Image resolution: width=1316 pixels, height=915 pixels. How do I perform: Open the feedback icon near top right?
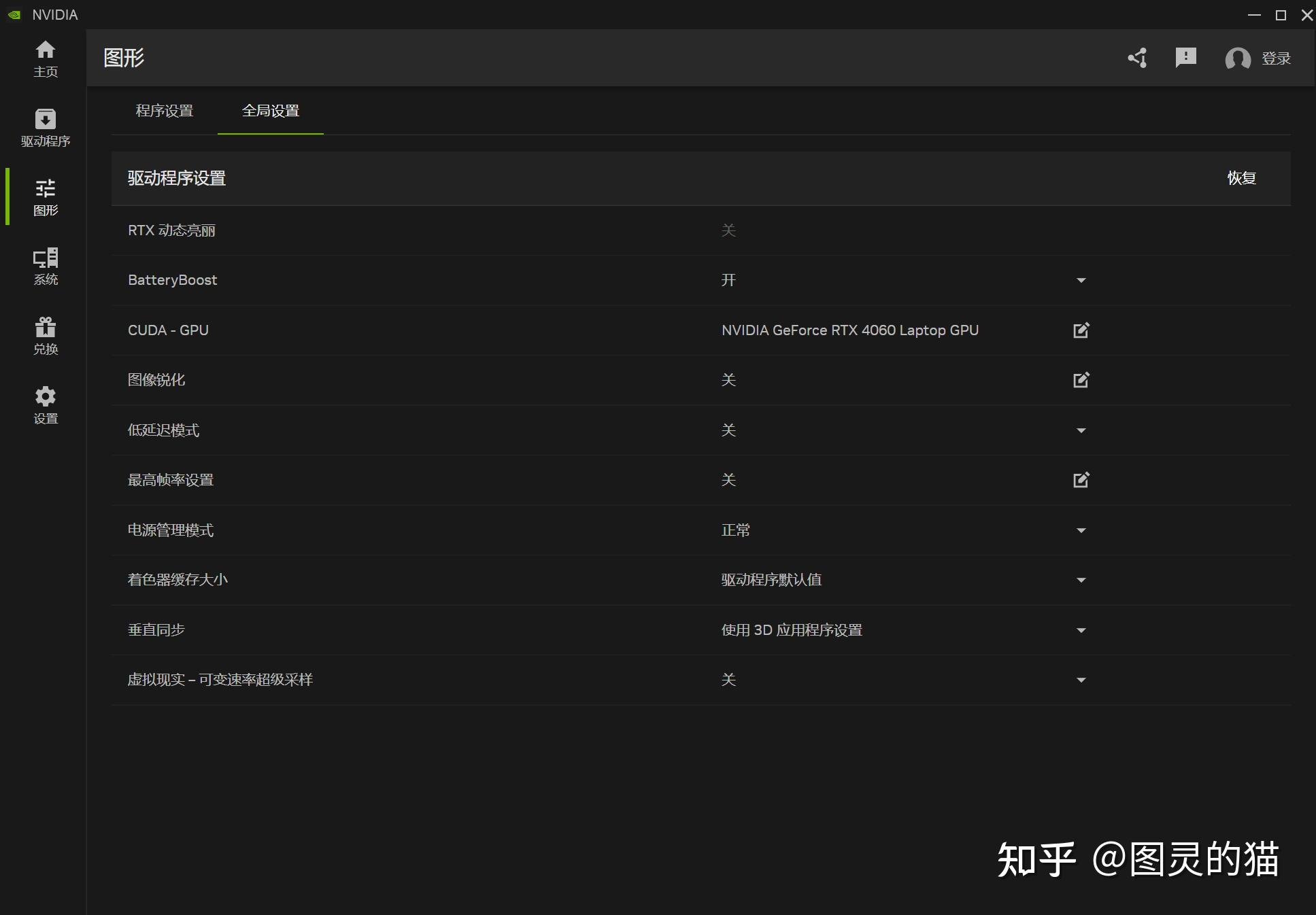[x=1185, y=58]
